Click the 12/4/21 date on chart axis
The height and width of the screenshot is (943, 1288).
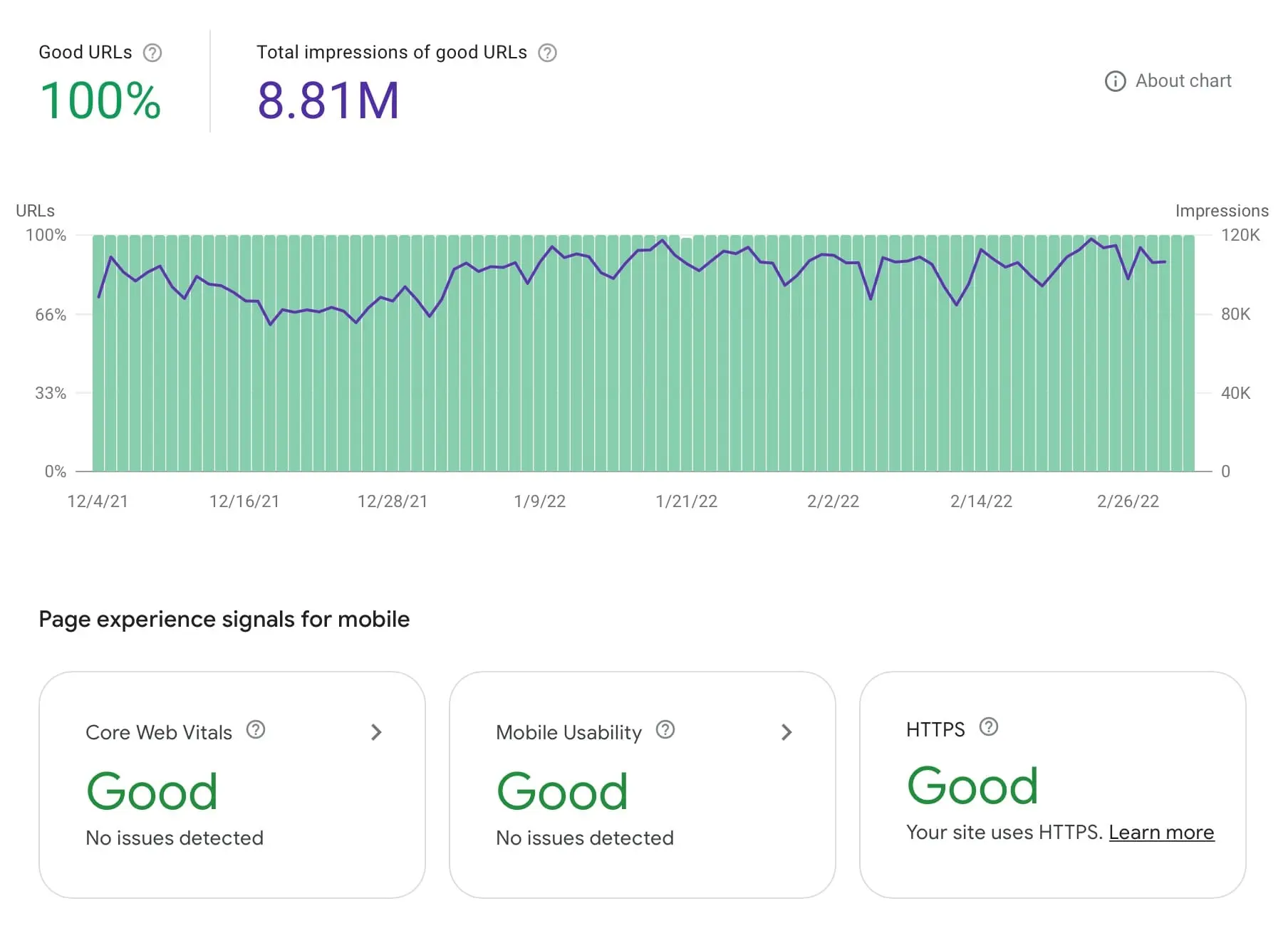(x=98, y=501)
